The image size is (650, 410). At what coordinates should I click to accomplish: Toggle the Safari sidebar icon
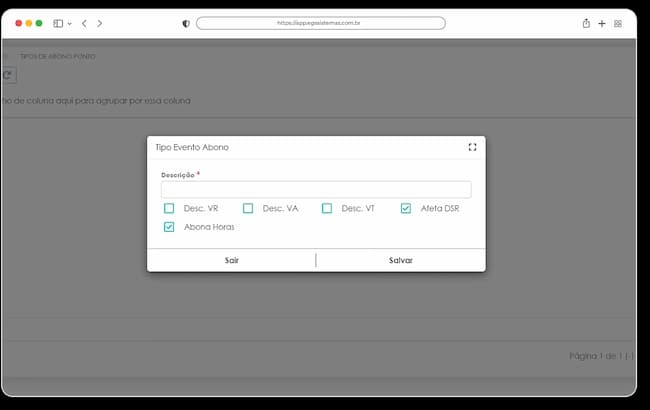coord(58,24)
